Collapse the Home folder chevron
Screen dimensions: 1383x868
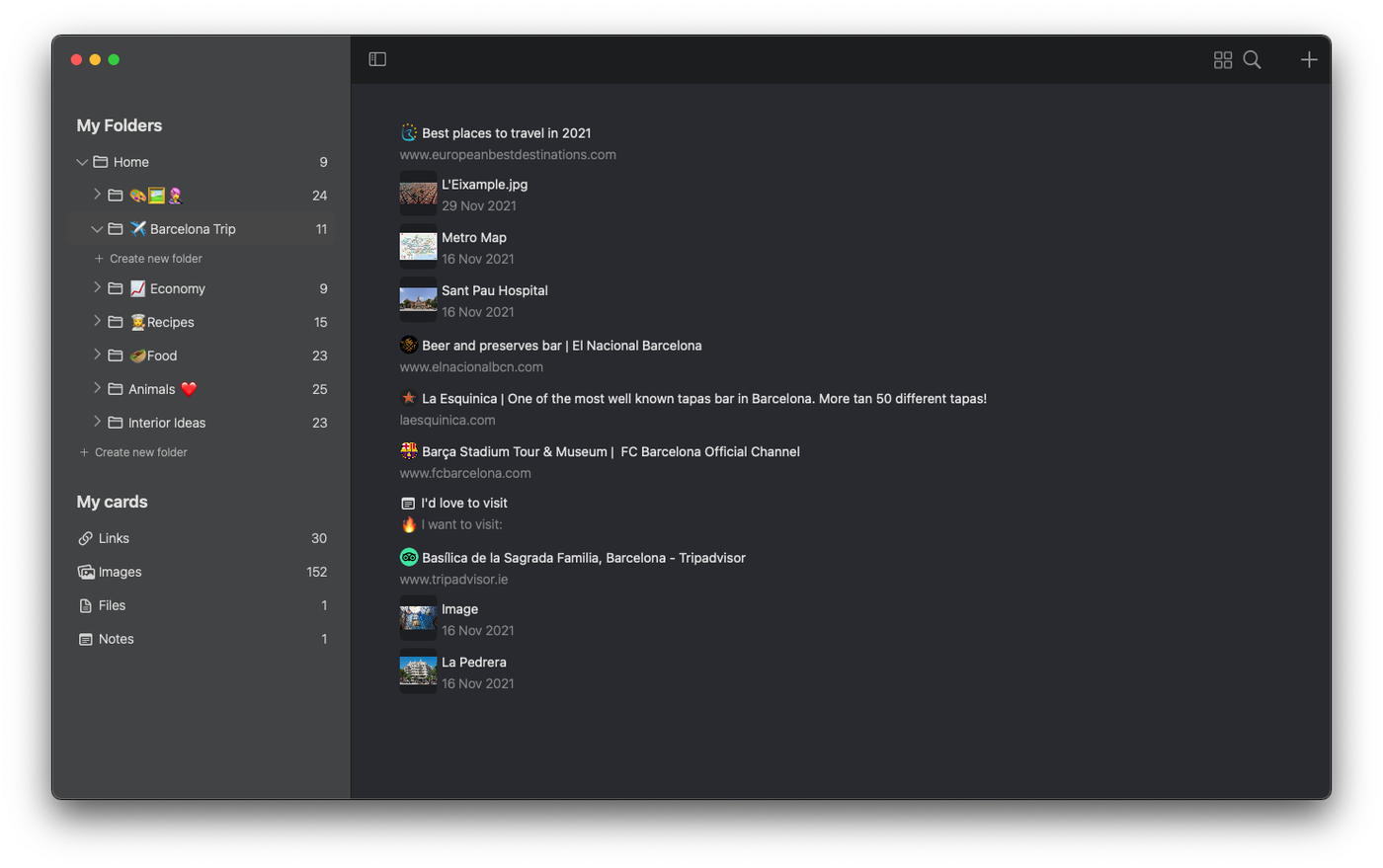[x=82, y=162]
